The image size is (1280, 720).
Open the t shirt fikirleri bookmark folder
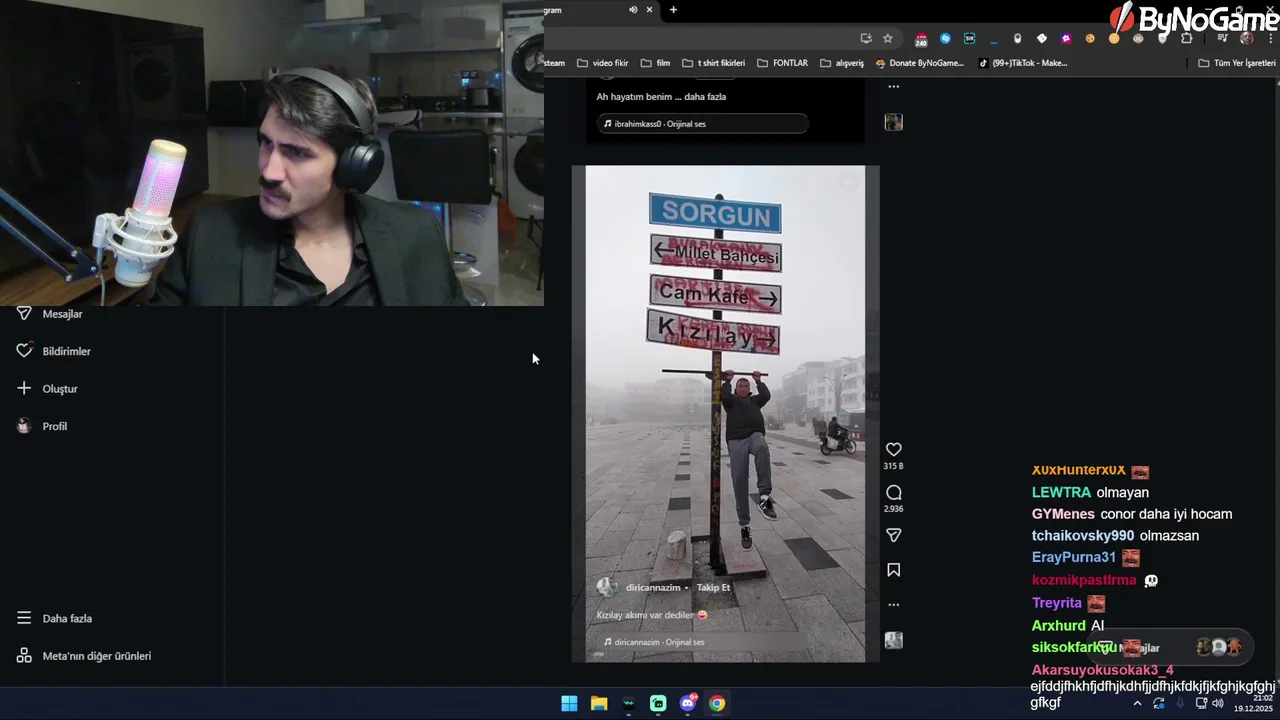tap(713, 63)
